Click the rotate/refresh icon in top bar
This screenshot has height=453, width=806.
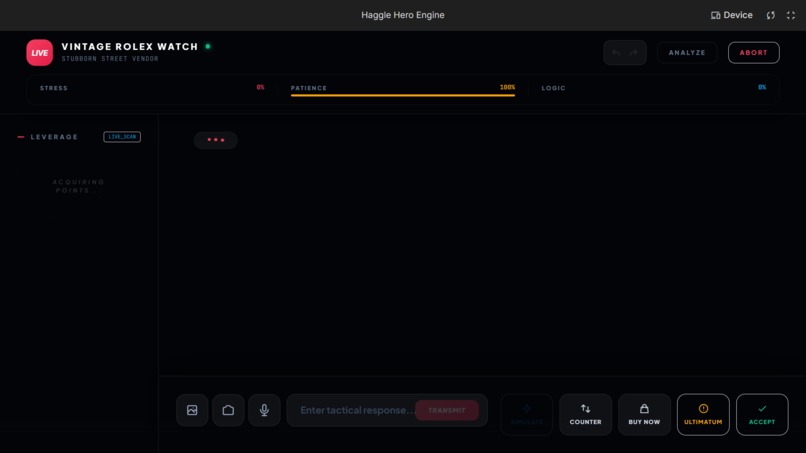tap(771, 15)
